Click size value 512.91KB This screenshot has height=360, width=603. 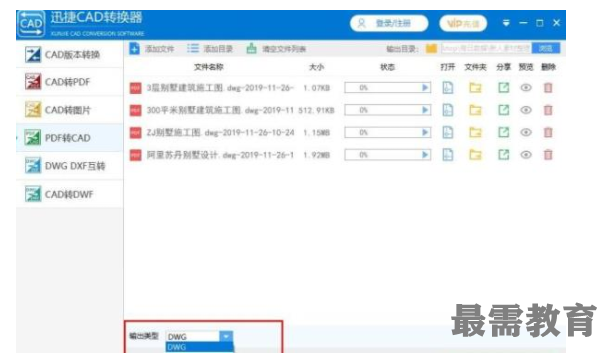[316, 110]
